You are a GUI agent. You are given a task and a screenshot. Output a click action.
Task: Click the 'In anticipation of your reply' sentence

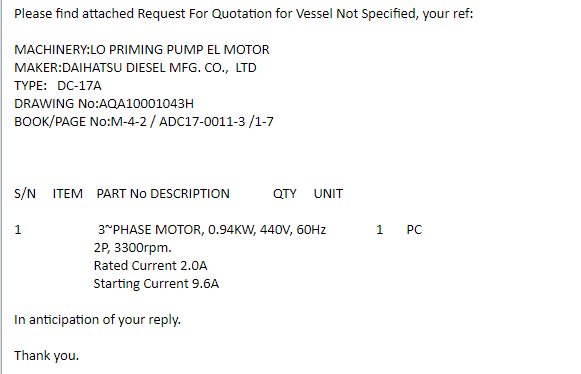coord(97,320)
